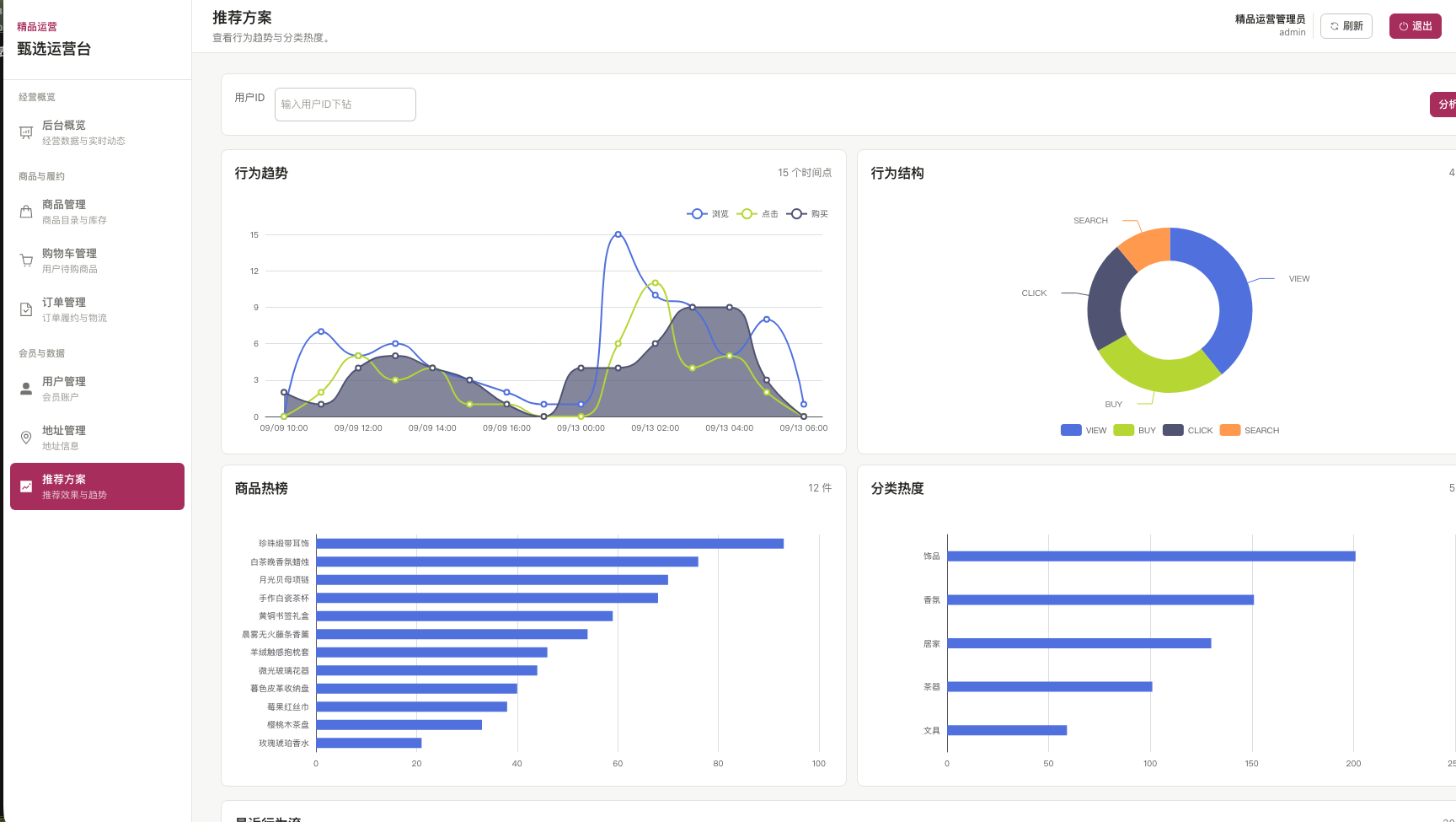Viewport: 1456px width, 822px height.
Task: Toggle the 浏览 series in trend legend
Action: tap(708, 214)
